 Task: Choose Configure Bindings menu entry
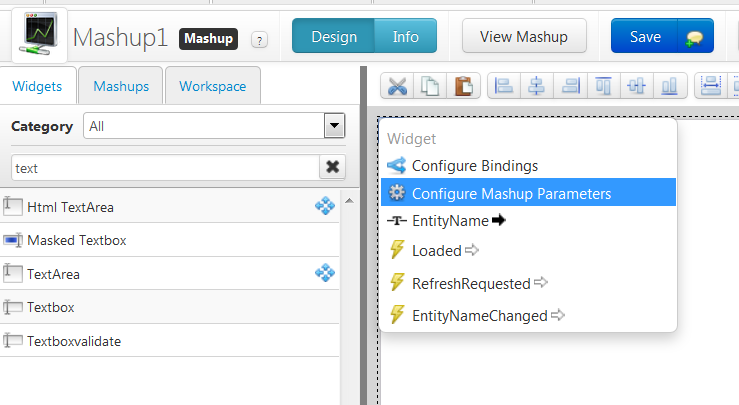[528, 165]
